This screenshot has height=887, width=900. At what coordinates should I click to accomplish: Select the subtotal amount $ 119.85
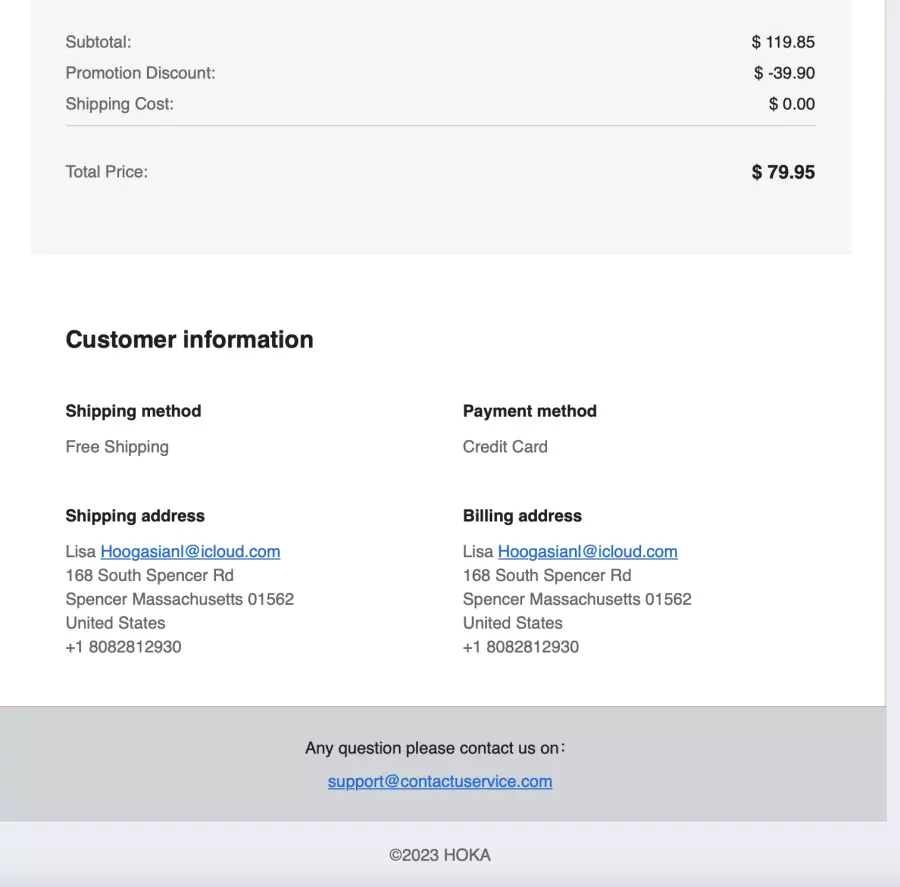pyautogui.click(x=783, y=42)
